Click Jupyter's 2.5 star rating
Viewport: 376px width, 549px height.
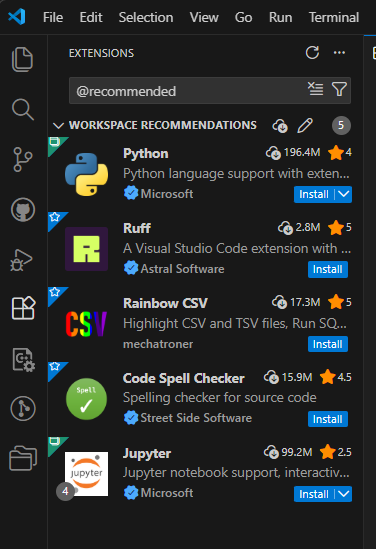(336, 452)
